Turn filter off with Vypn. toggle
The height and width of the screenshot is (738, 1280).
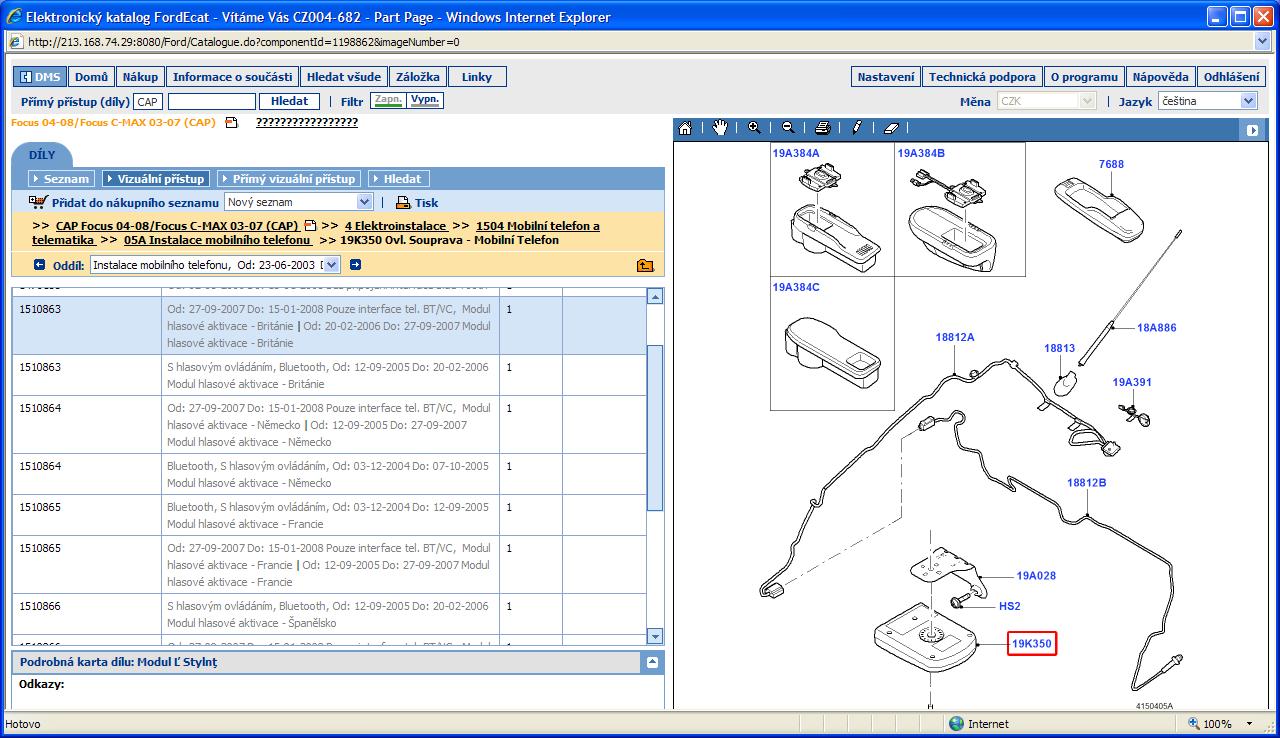click(425, 101)
